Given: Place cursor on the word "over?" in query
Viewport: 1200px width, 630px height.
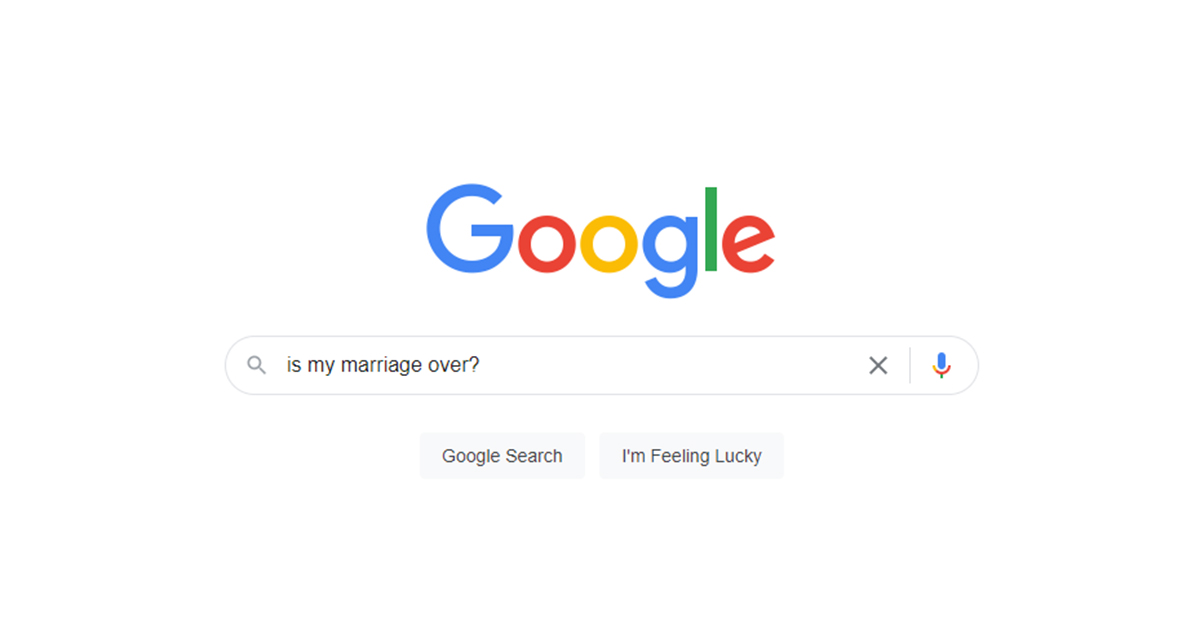Looking at the screenshot, I should pos(454,366).
